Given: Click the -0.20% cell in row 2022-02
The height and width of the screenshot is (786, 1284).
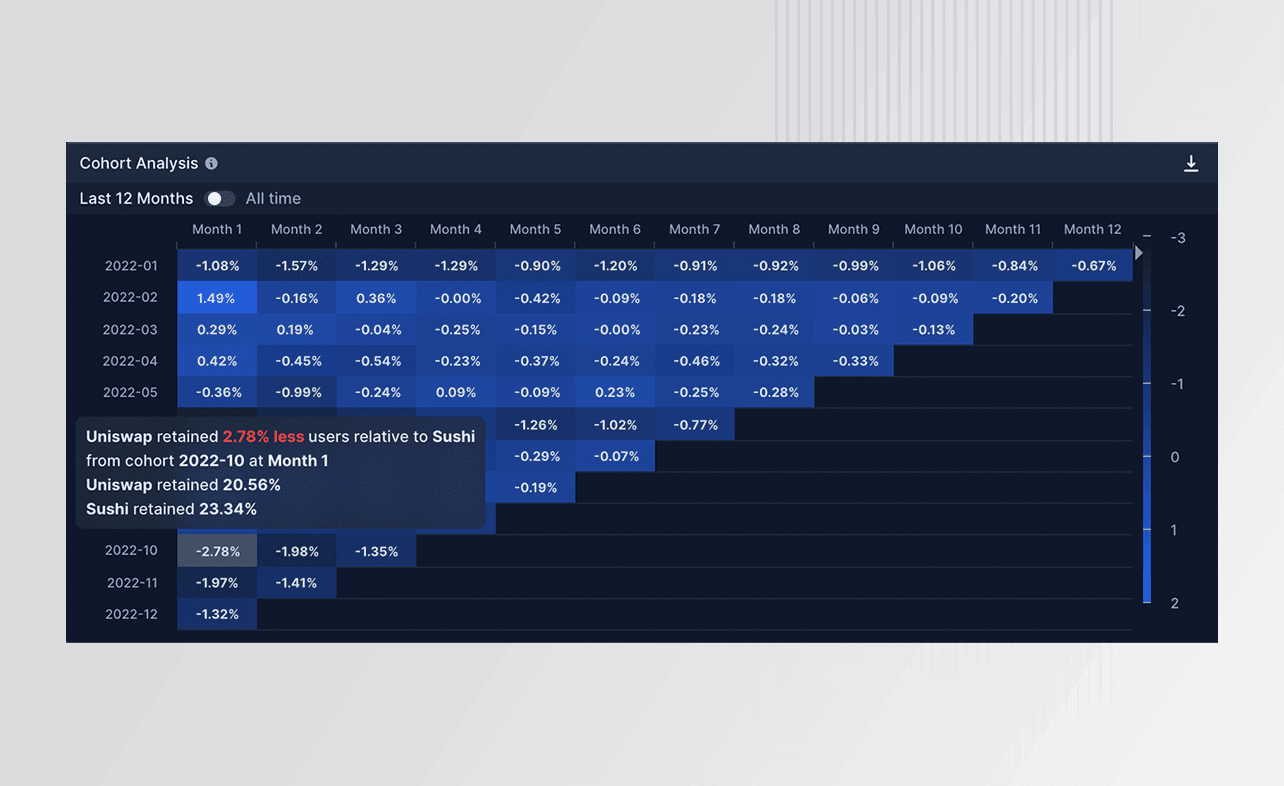Looking at the screenshot, I should coord(1013,298).
